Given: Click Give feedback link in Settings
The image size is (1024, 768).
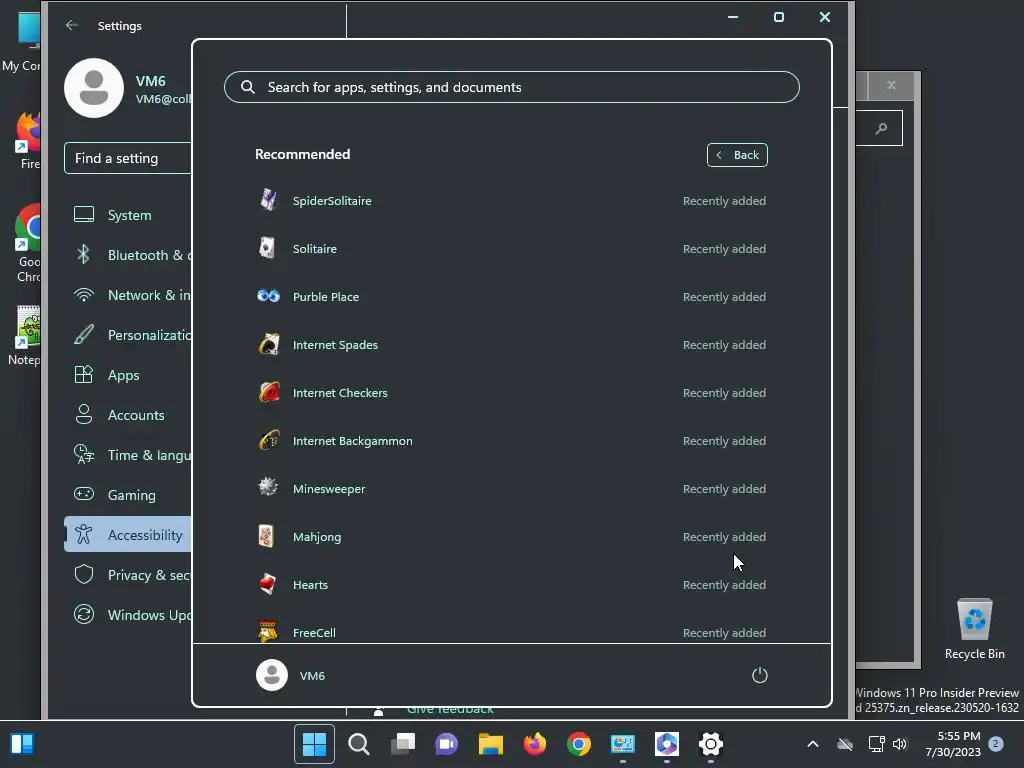Looking at the screenshot, I should (x=450, y=711).
